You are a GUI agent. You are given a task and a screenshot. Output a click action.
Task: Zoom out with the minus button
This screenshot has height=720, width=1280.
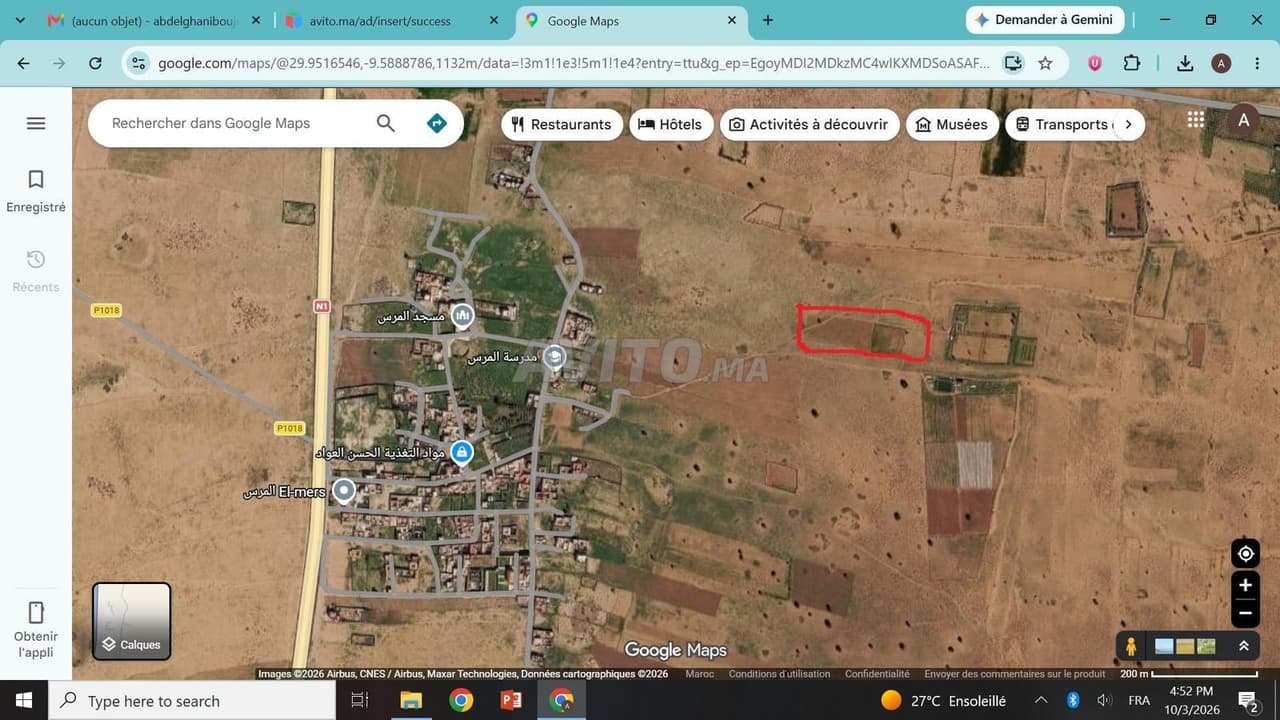coord(1245,613)
